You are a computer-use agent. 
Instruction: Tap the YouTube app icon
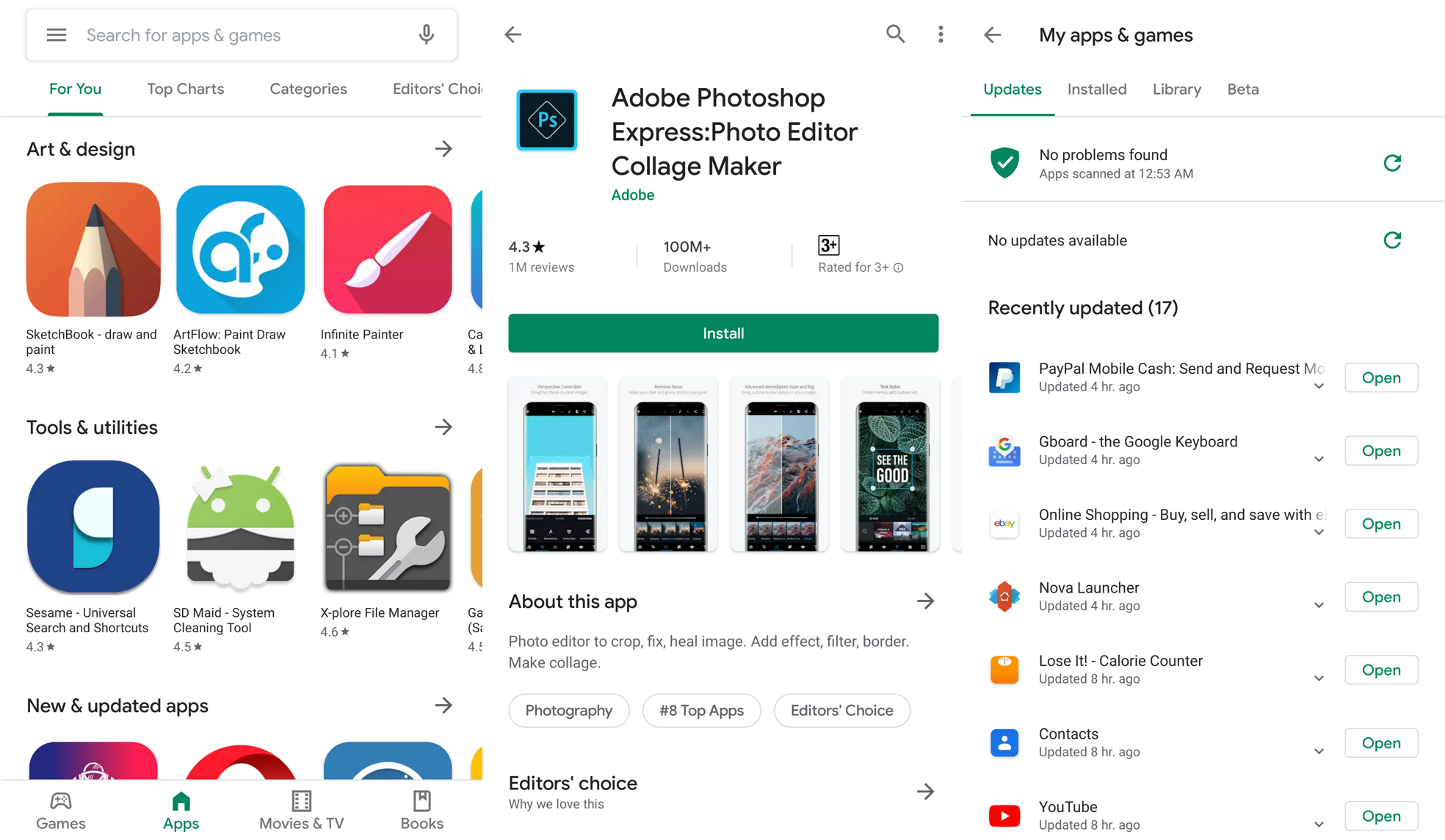(x=1004, y=816)
